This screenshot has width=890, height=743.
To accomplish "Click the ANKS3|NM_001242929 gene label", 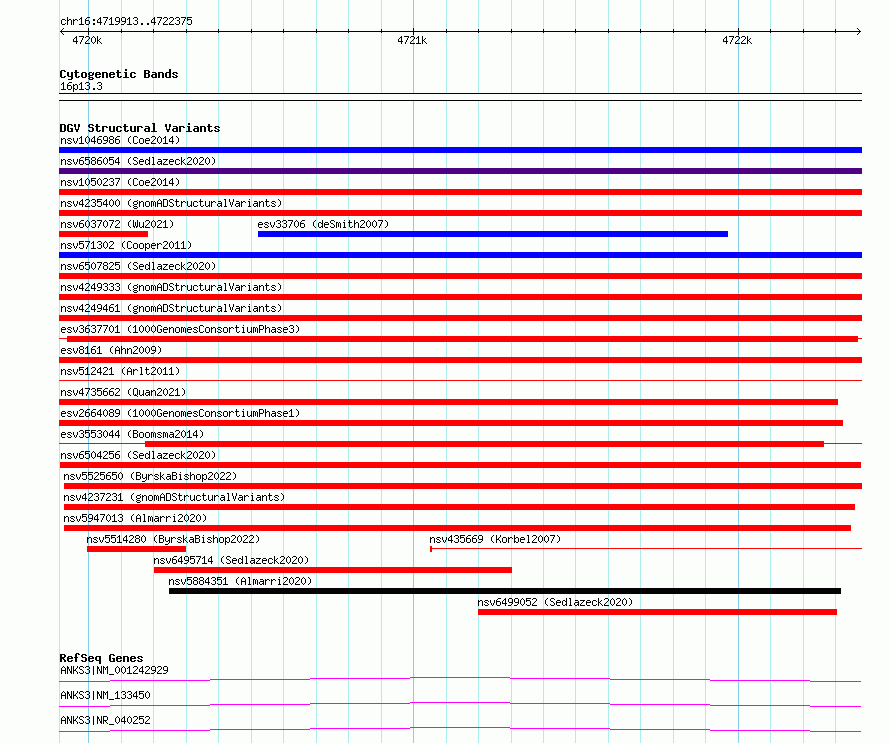I will tap(114, 670).
